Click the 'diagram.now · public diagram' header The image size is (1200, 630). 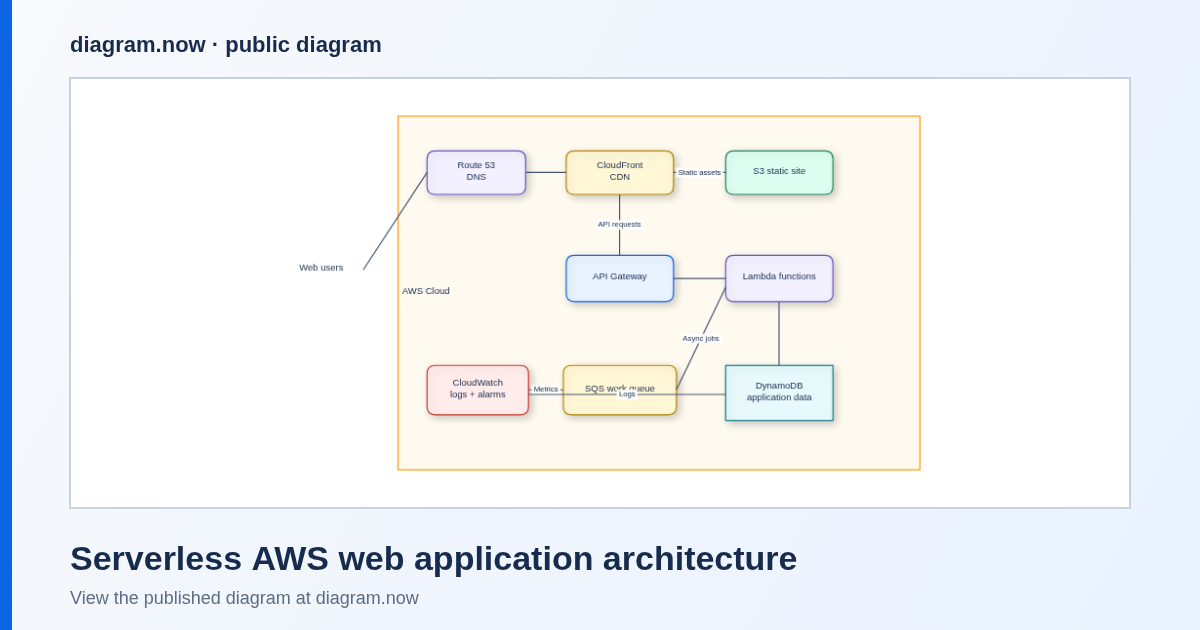[x=226, y=45]
